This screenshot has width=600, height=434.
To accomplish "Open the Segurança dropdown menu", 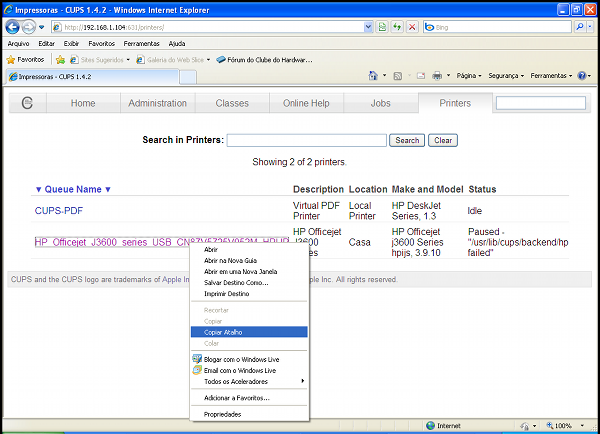I will pos(506,76).
